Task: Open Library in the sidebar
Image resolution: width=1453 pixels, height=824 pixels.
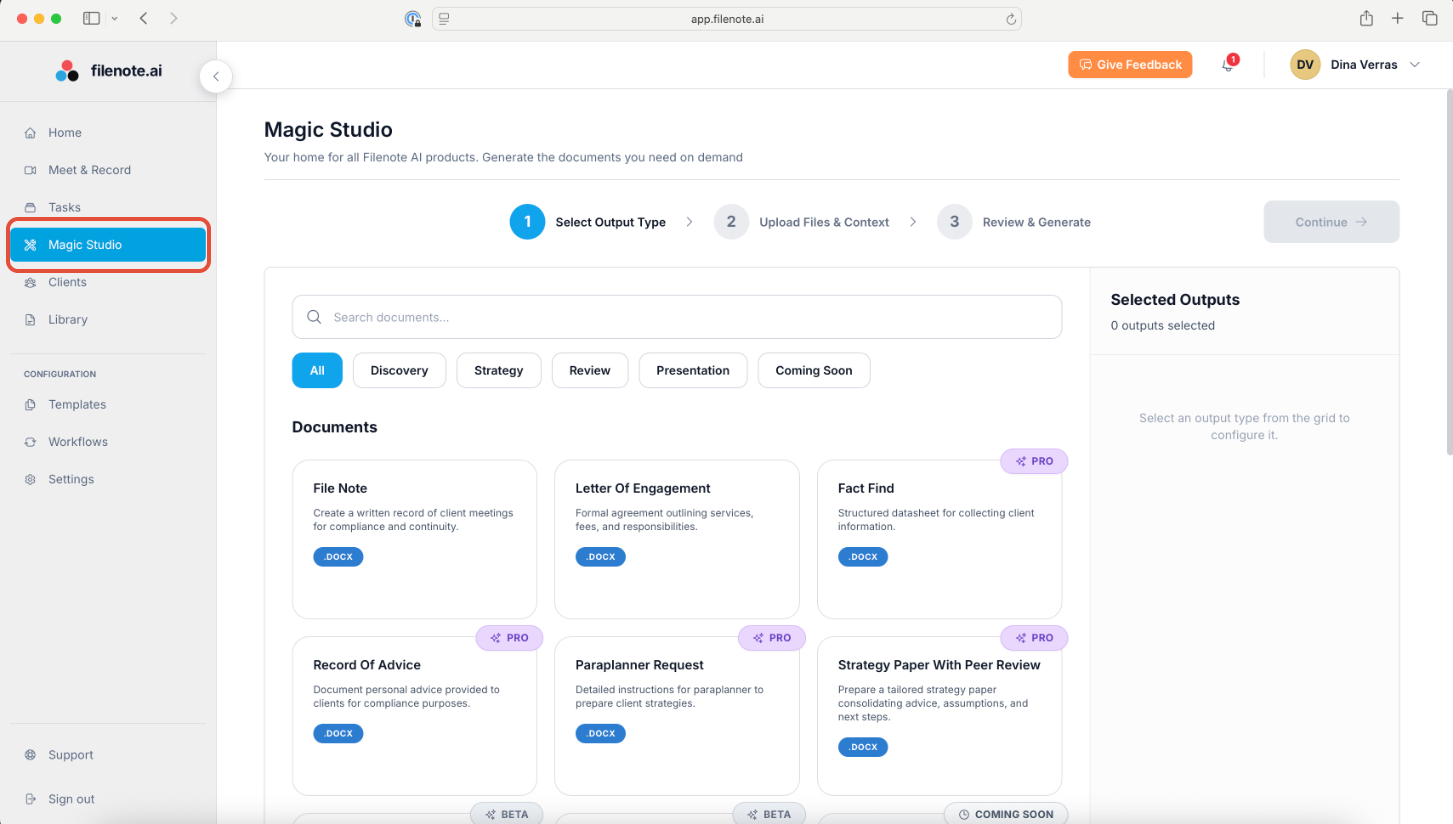Action: [x=108, y=320]
